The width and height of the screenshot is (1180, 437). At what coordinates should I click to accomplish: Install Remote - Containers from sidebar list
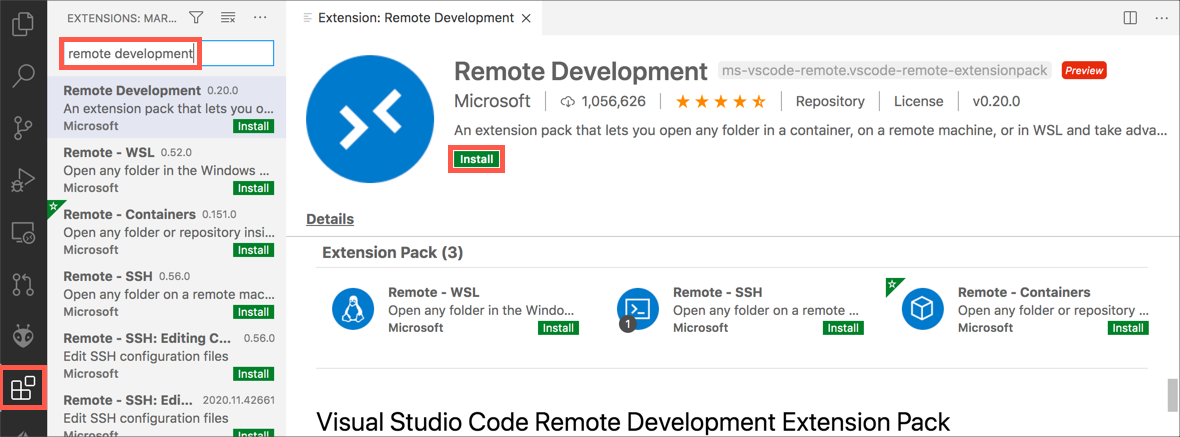coord(254,250)
